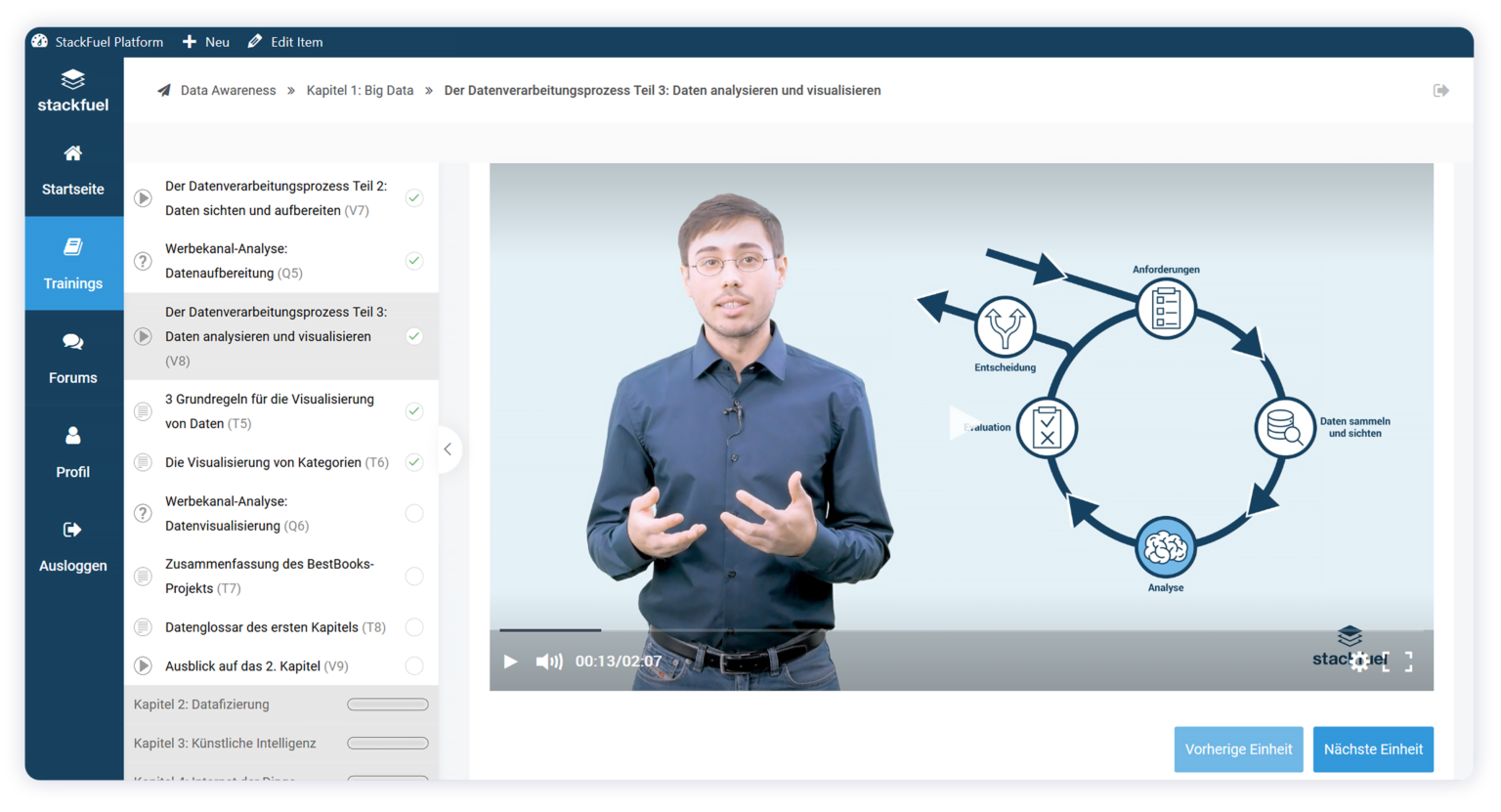Open the Neu menu in the admin bar

pos(205,41)
